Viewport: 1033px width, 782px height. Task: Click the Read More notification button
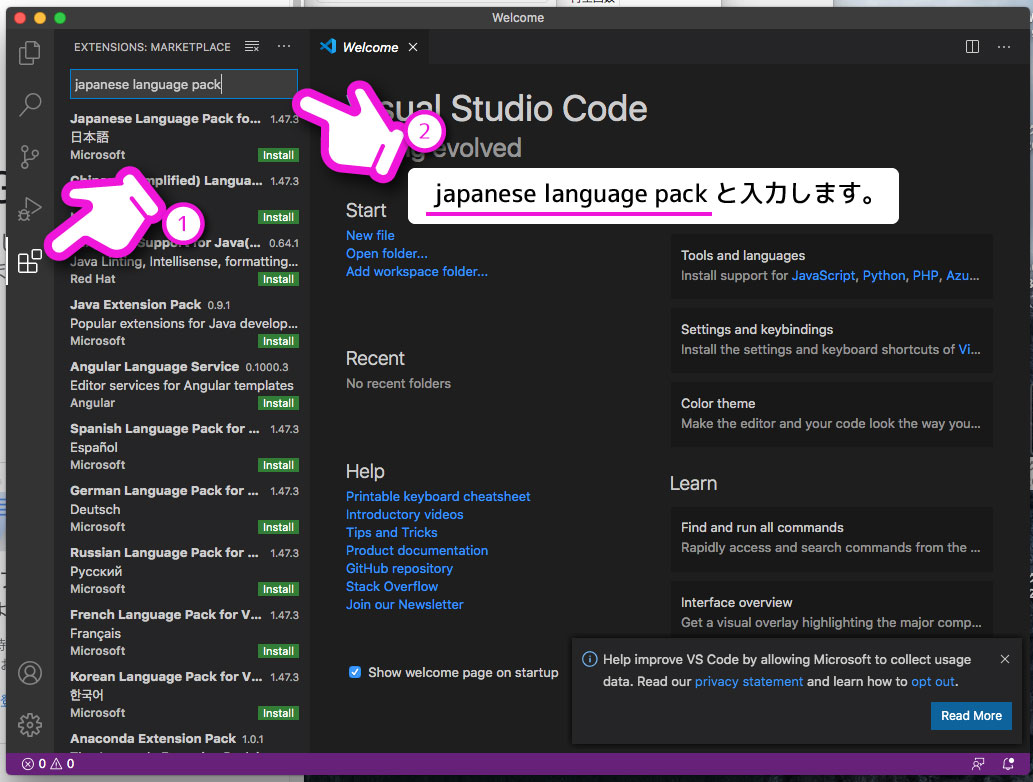coord(971,715)
